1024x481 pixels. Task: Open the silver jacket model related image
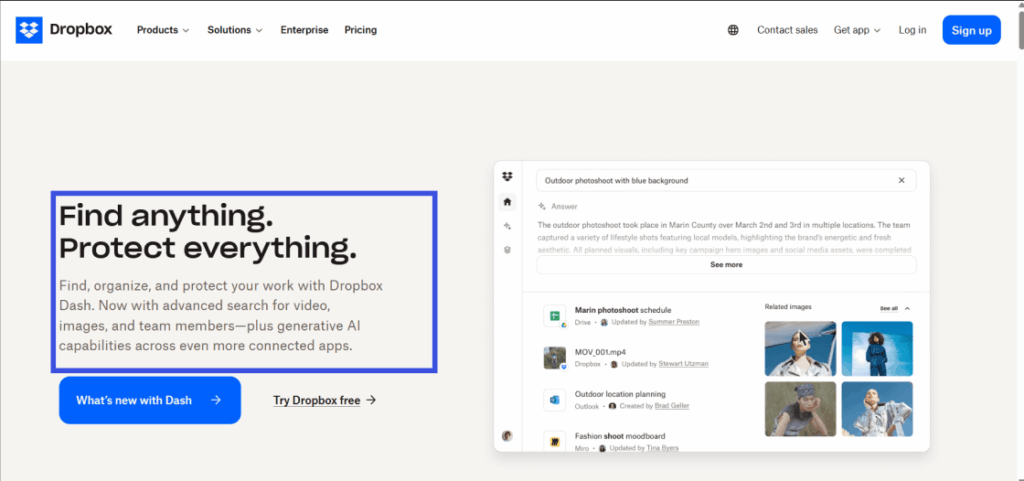pos(877,409)
